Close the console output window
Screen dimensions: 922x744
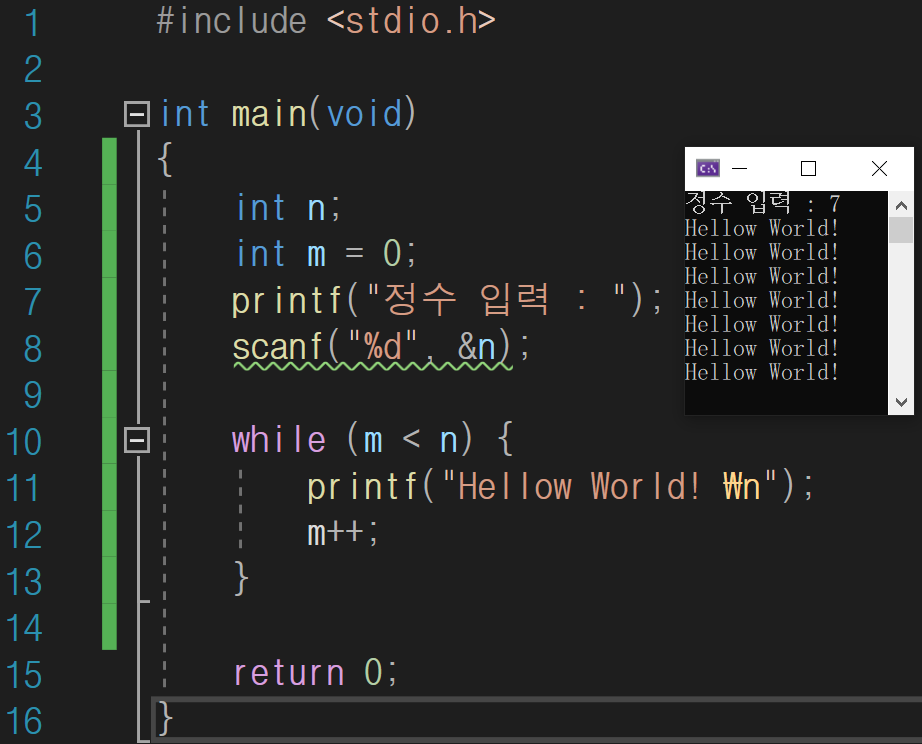coord(879,169)
